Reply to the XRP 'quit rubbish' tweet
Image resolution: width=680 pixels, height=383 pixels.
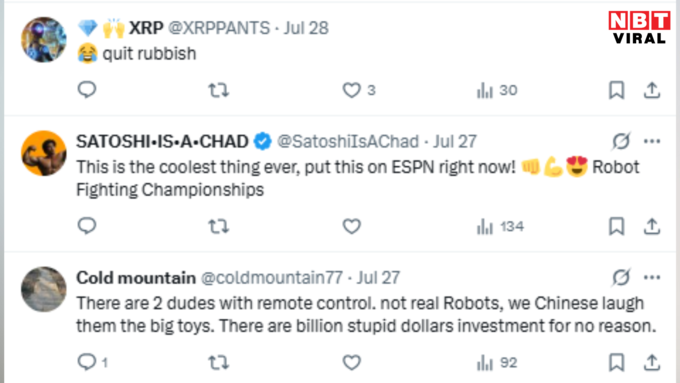(87, 90)
